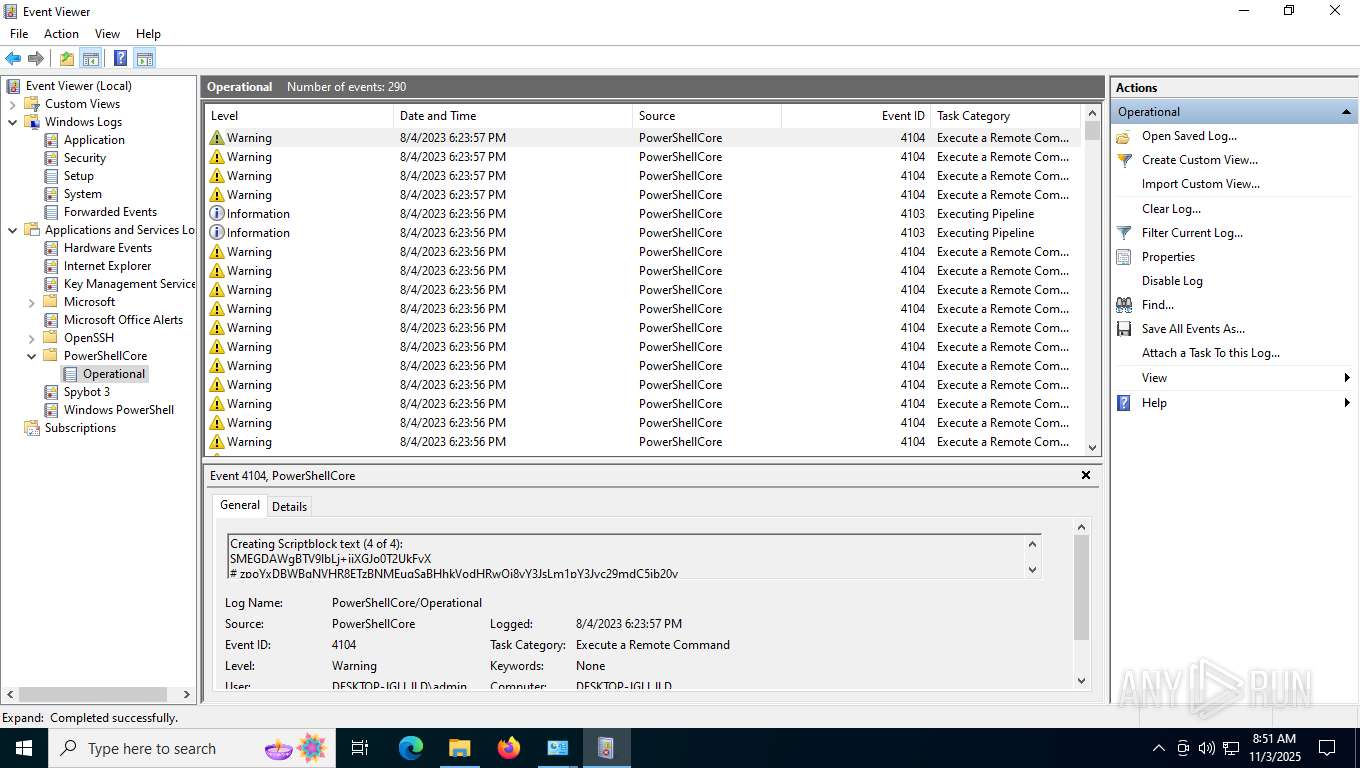
Task: Click the console tree horizontal scrollbar
Action: point(93,694)
